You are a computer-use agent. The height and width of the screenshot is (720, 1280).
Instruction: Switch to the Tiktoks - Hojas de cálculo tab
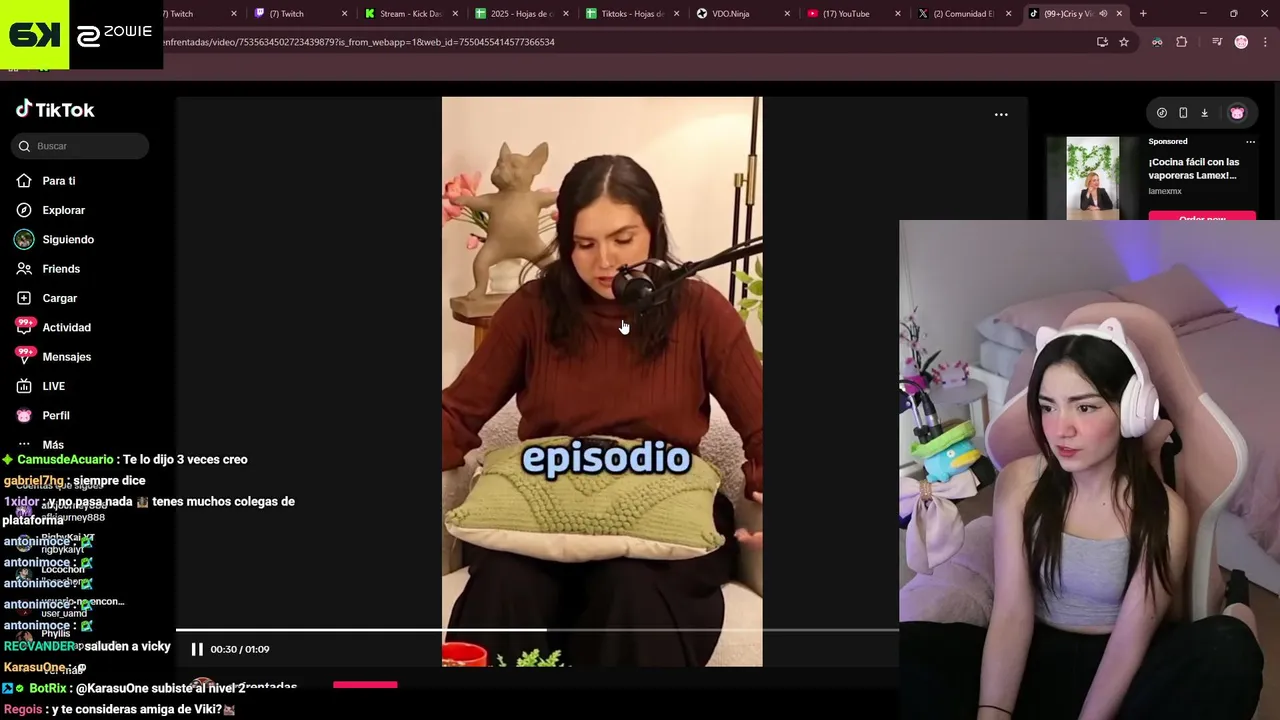click(x=631, y=14)
